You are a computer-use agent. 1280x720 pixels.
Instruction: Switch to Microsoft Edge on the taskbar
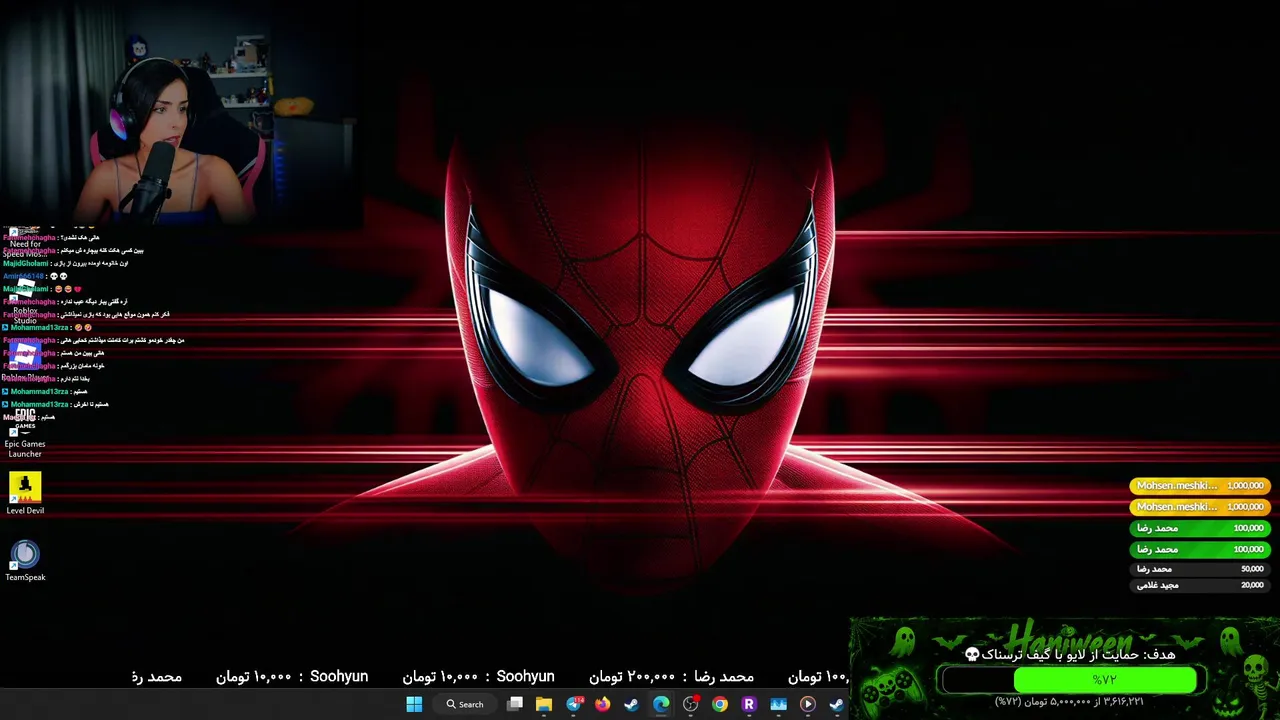[x=661, y=704]
